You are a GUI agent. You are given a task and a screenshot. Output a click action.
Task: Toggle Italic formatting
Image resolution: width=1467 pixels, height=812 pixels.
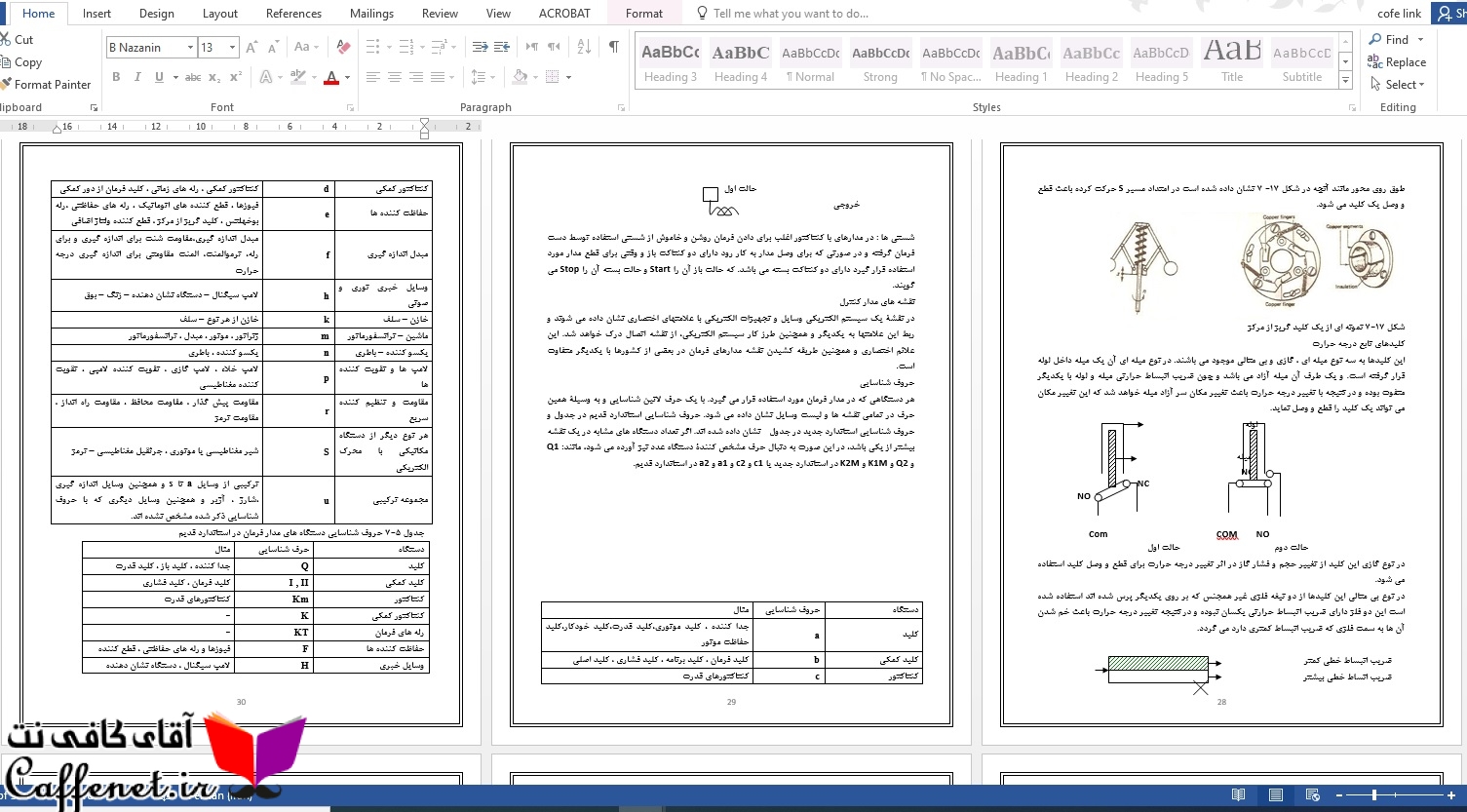137,77
